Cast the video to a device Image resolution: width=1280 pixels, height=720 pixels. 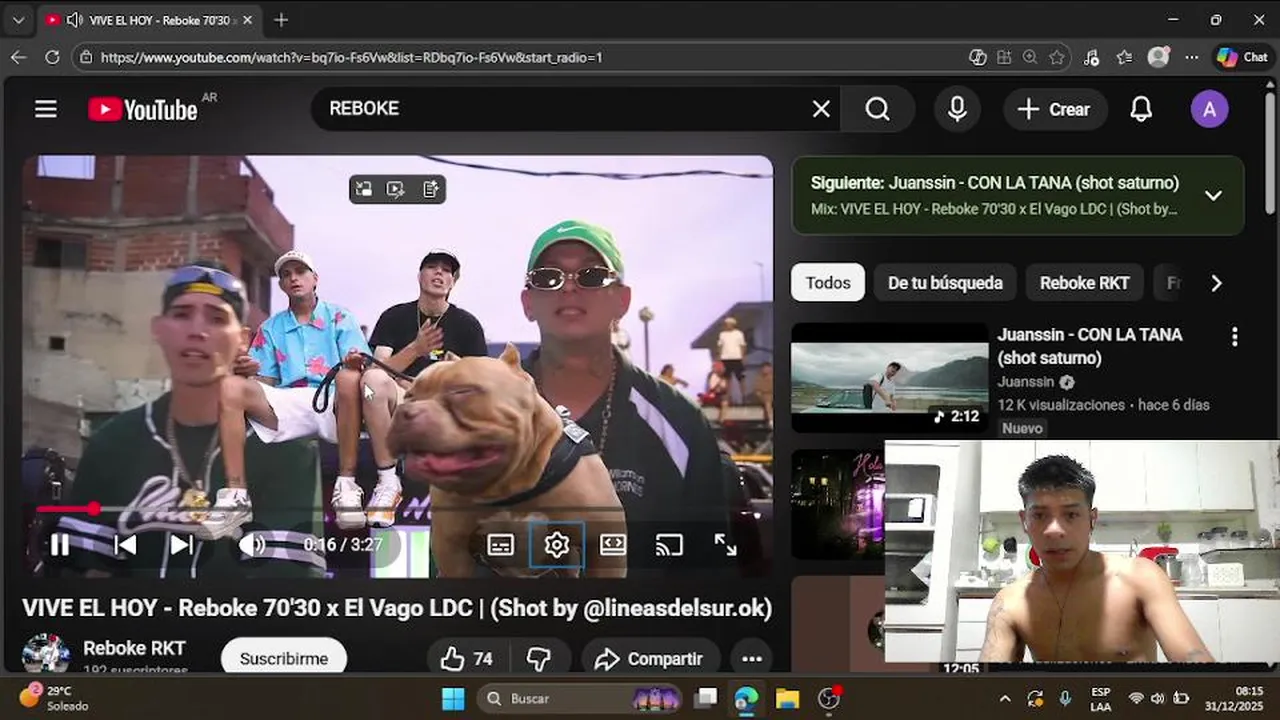pyautogui.click(x=669, y=545)
